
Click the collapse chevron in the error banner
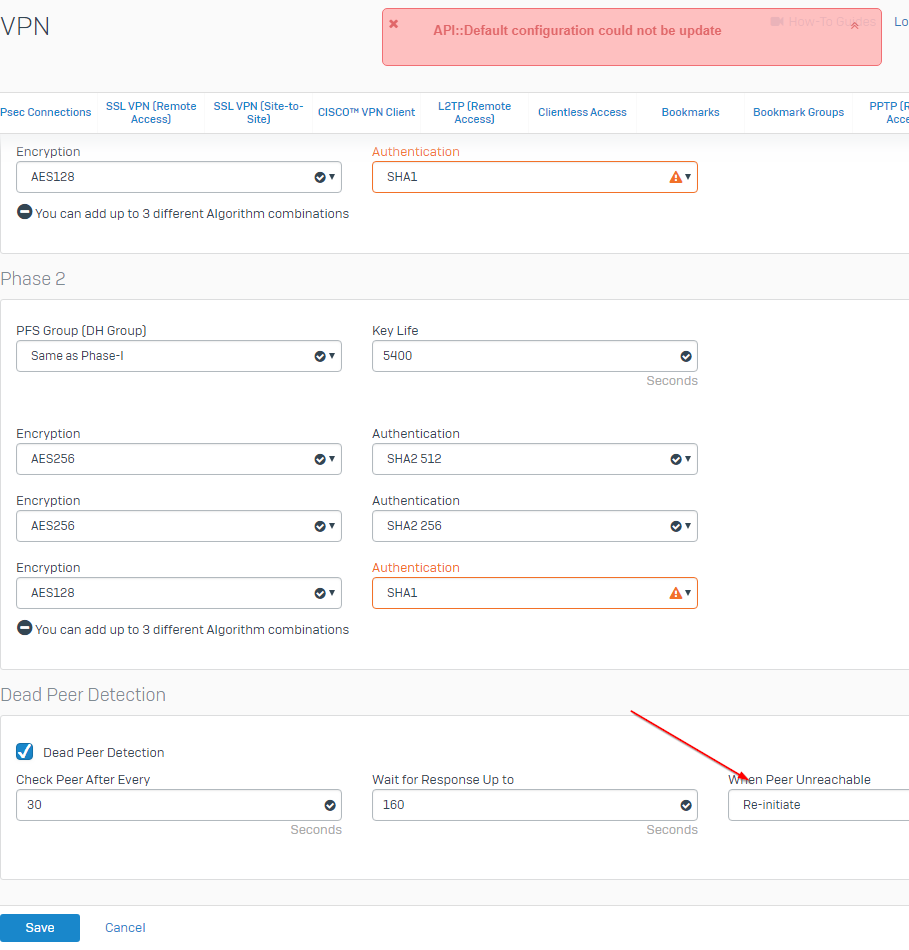click(x=854, y=27)
